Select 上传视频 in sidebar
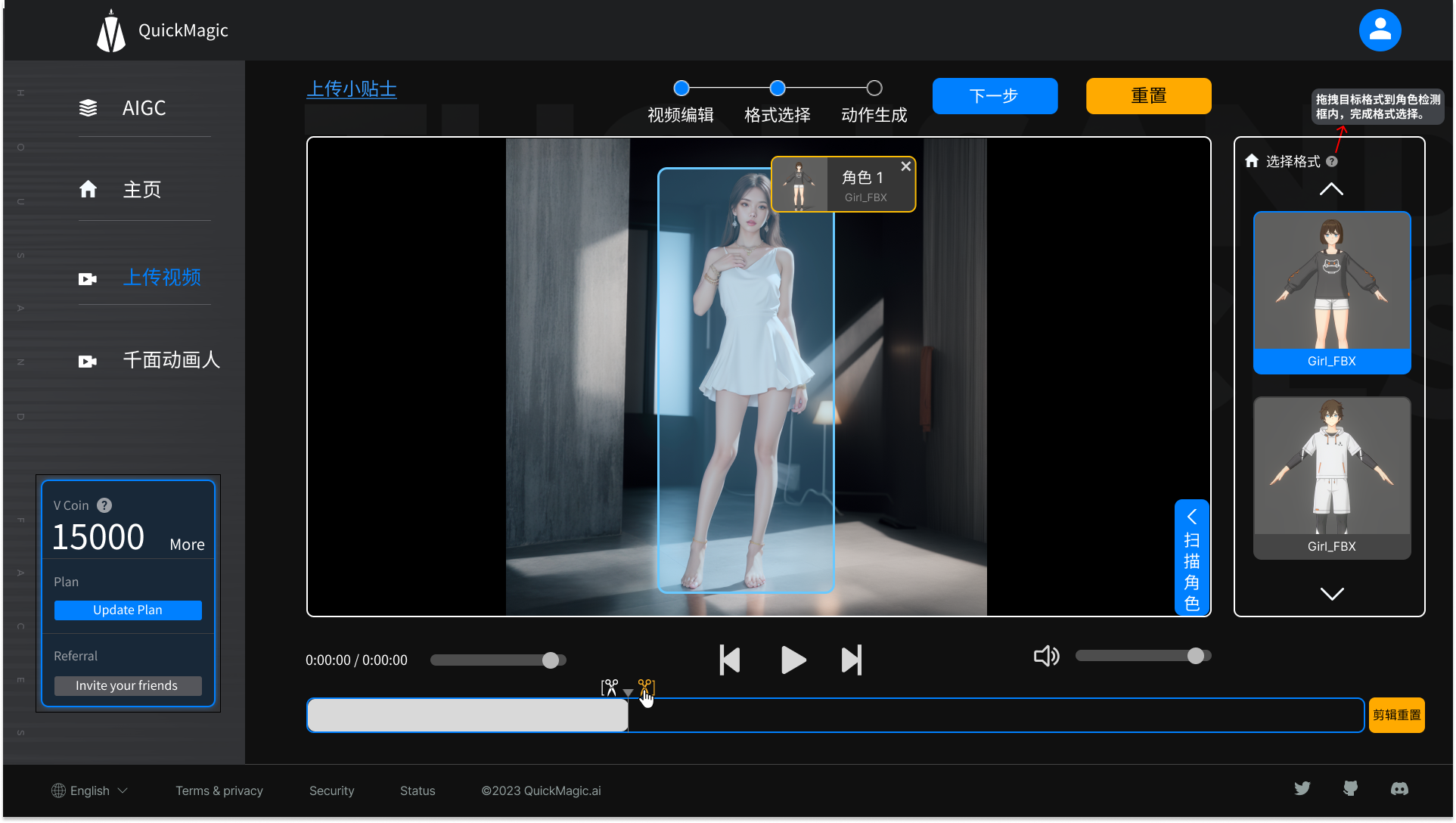This screenshot has width=1456, height=823. click(162, 278)
